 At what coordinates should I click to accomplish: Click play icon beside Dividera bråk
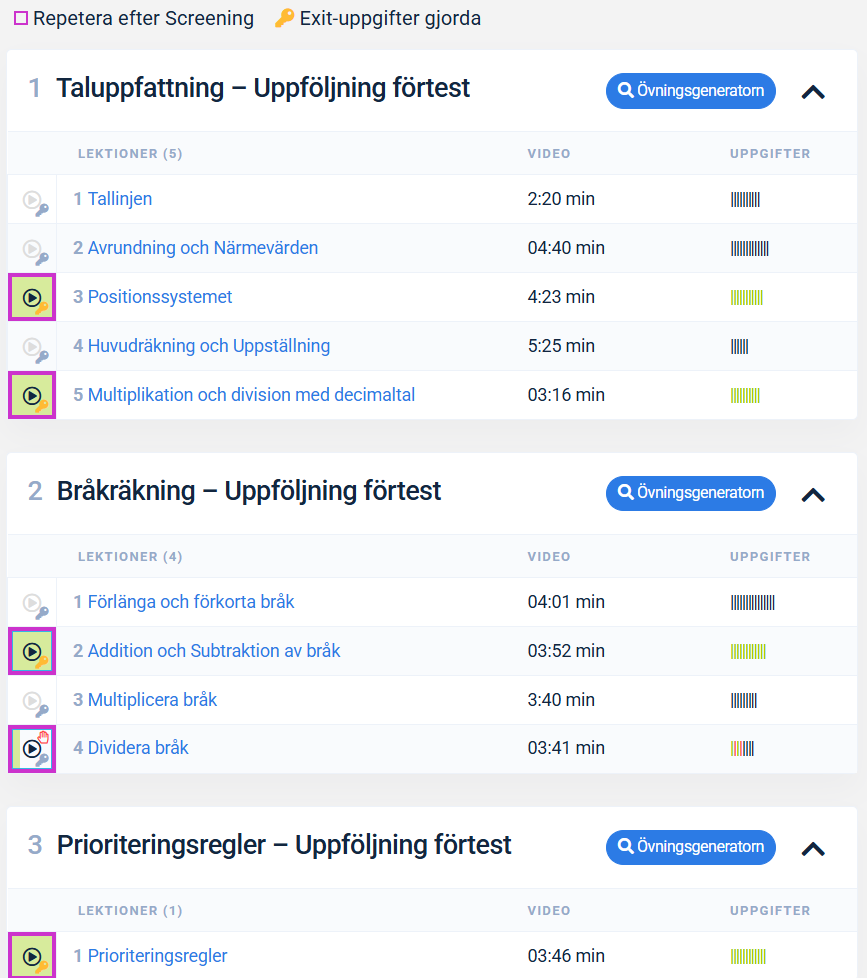(x=32, y=749)
